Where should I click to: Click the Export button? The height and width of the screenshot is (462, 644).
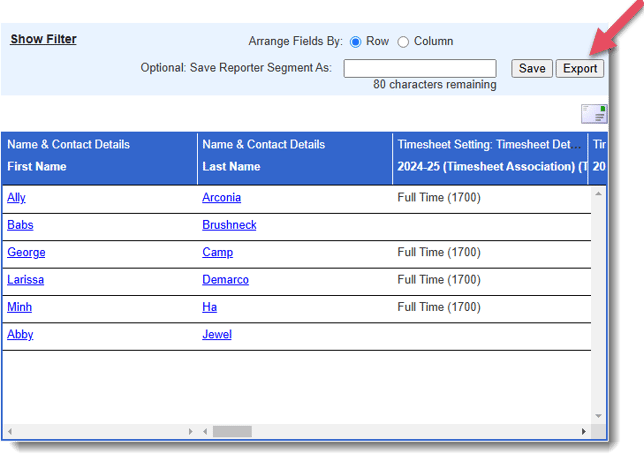[x=580, y=68]
